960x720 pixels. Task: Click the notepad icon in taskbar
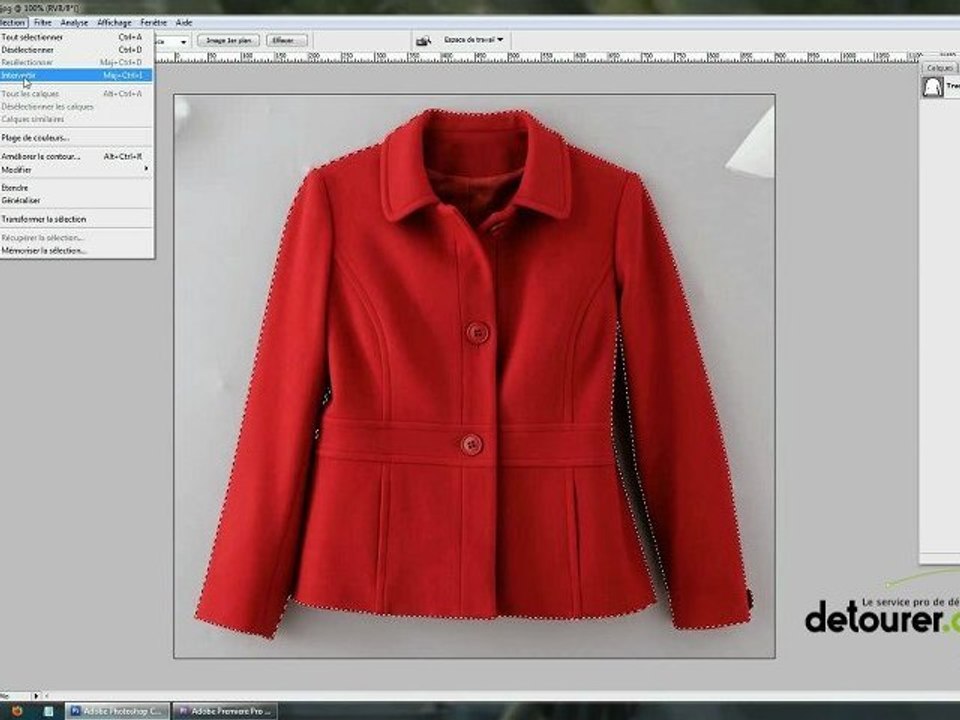point(48,711)
